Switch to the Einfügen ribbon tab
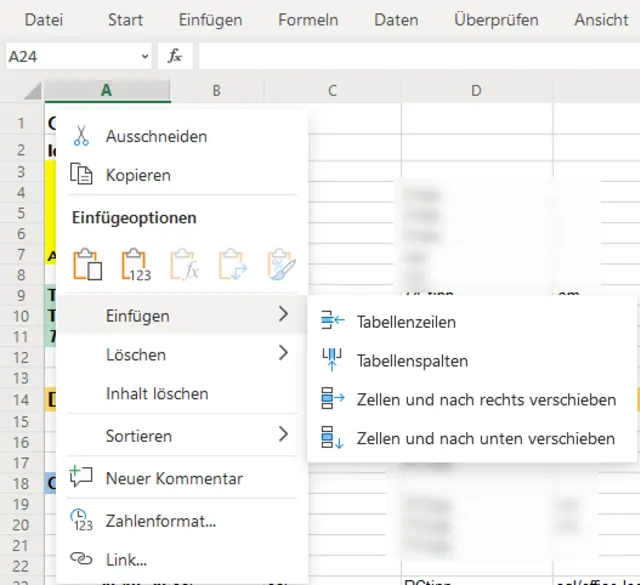The height and width of the screenshot is (585, 640). coord(211,20)
